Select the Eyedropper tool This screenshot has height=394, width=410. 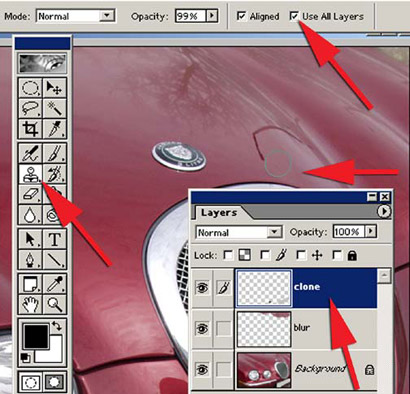click(x=54, y=284)
